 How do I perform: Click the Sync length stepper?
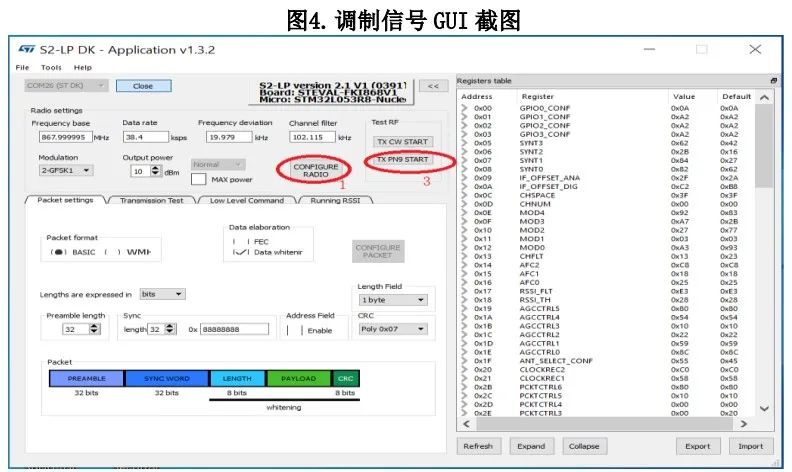click(x=170, y=329)
